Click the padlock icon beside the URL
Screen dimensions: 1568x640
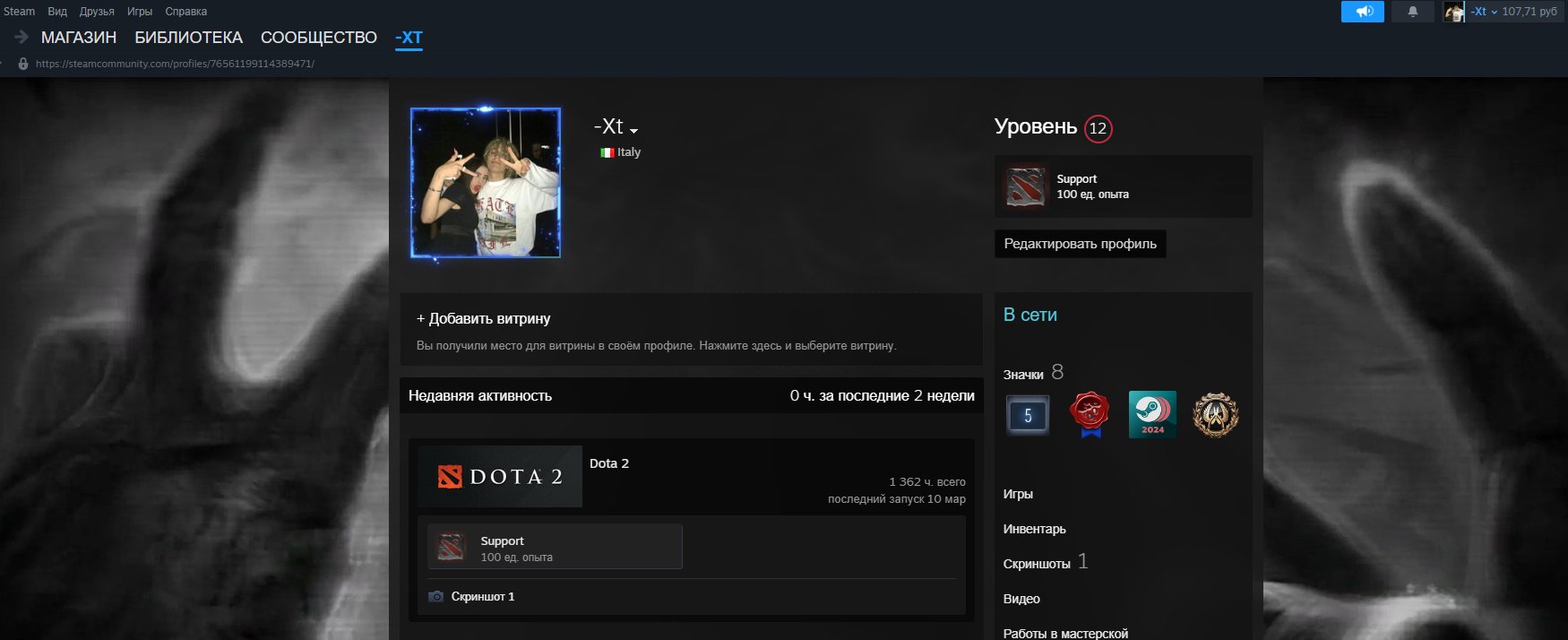tap(23, 64)
